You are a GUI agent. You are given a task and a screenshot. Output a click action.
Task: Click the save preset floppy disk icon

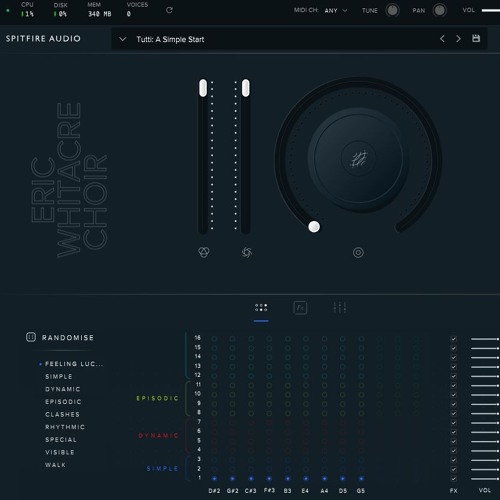[476, 38]
